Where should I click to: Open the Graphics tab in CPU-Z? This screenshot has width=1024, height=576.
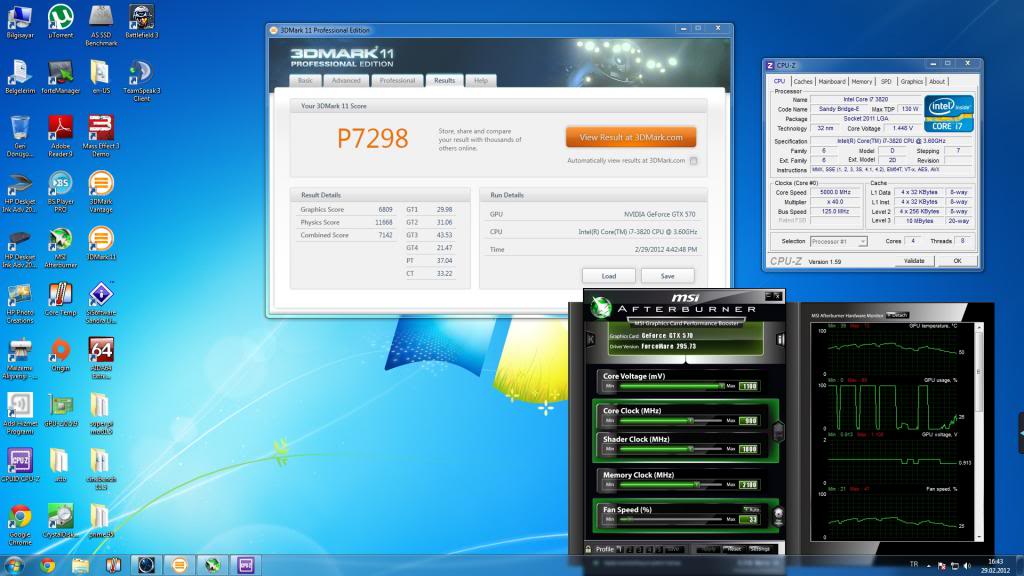click(912, 82)
